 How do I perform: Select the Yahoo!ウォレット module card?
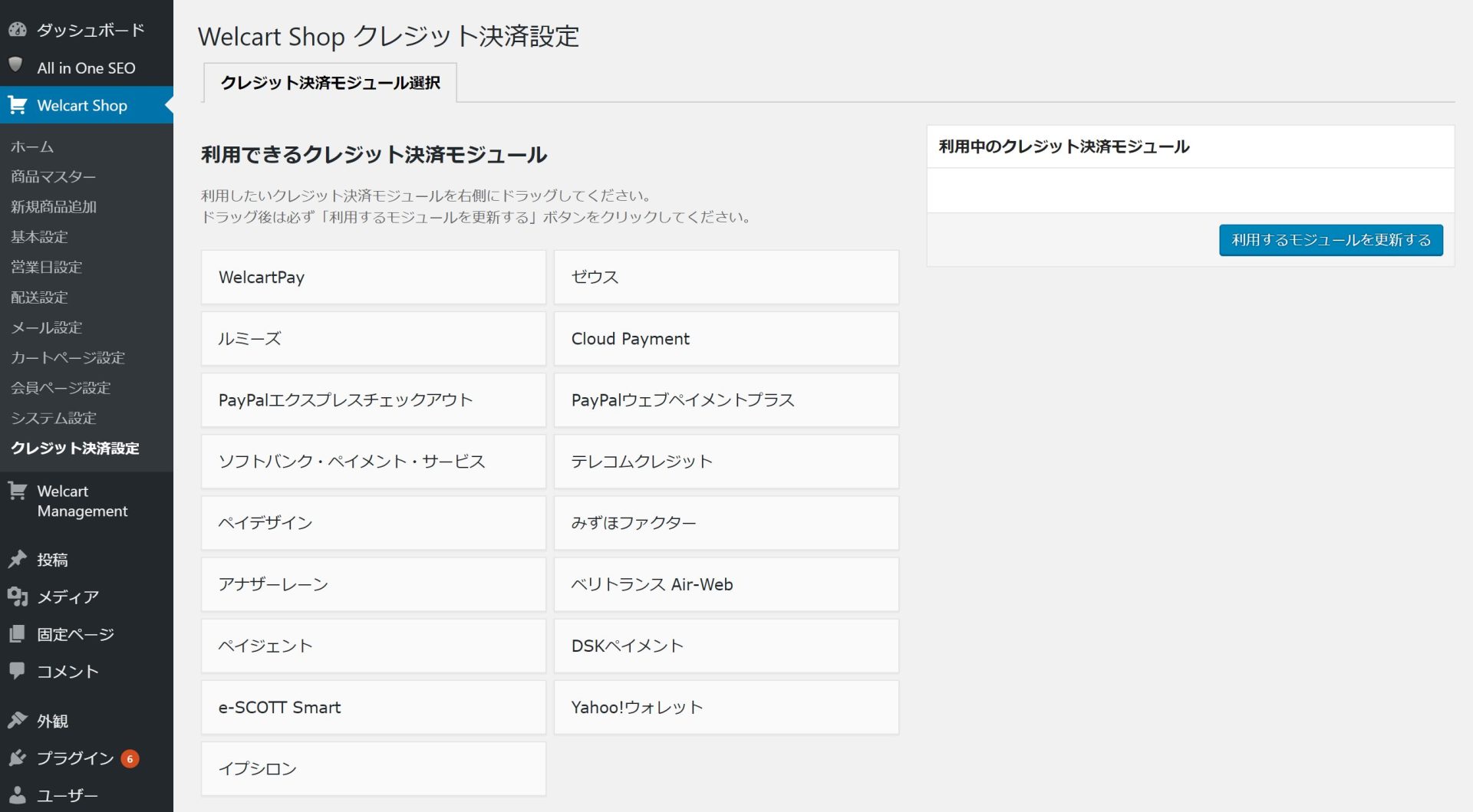coord(727,707)
